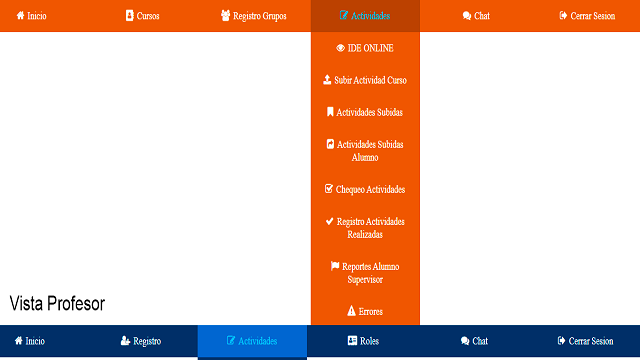Click Registro in the blue bottom navbar

(x=141, y=341)
